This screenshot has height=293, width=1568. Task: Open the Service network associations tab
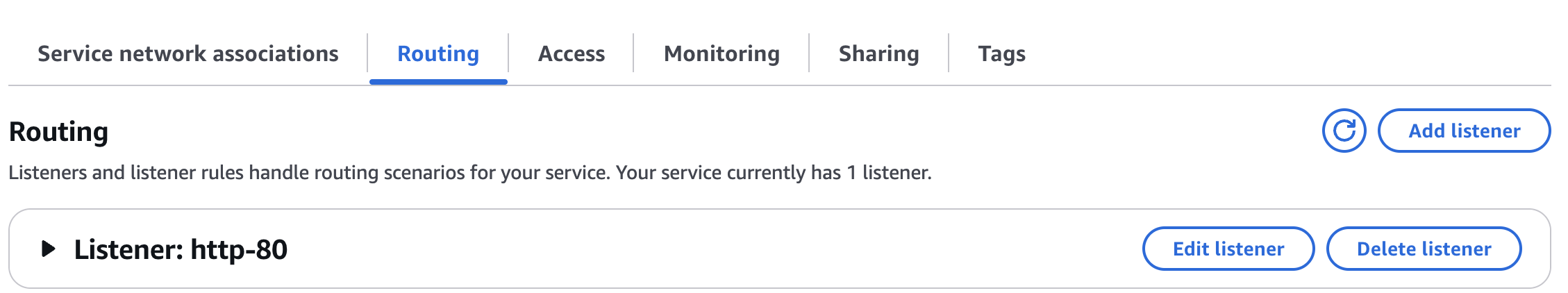click(x=188, y=53)
